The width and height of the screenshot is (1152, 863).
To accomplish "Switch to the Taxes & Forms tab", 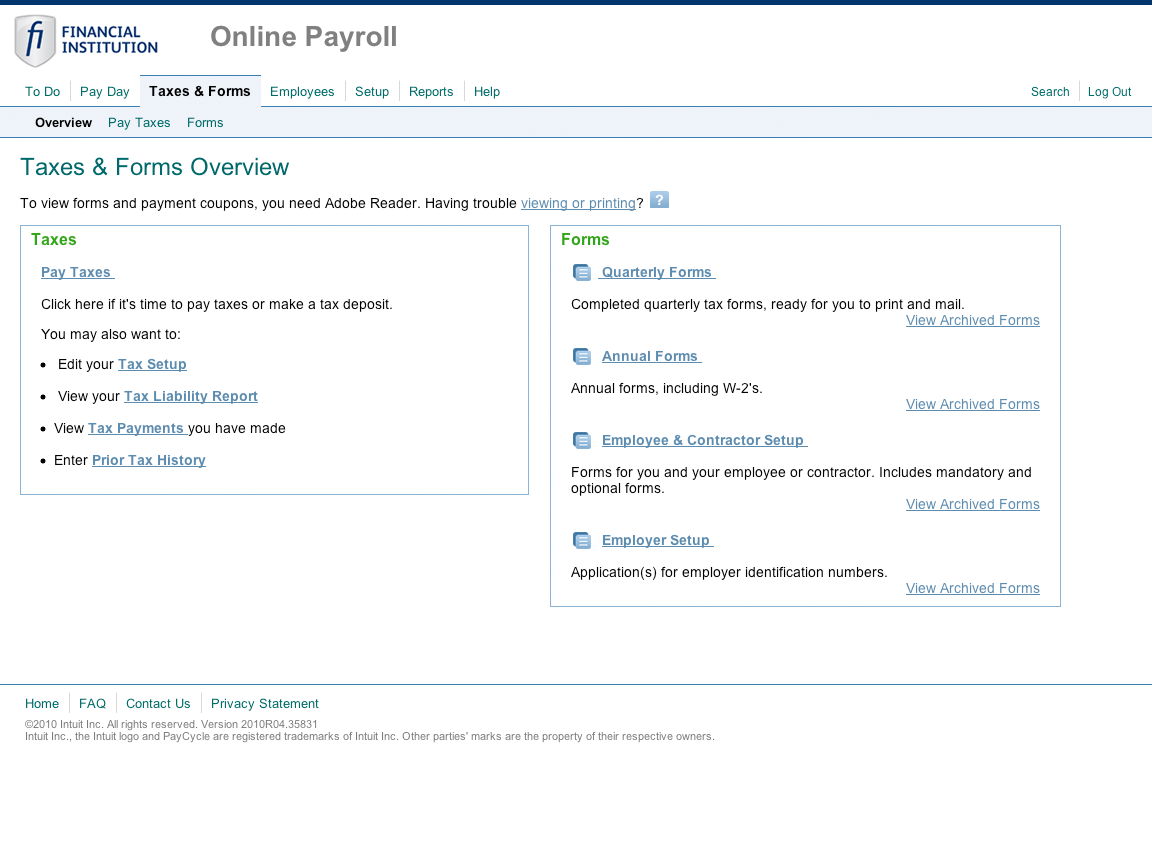I will (x=199, y=91).
